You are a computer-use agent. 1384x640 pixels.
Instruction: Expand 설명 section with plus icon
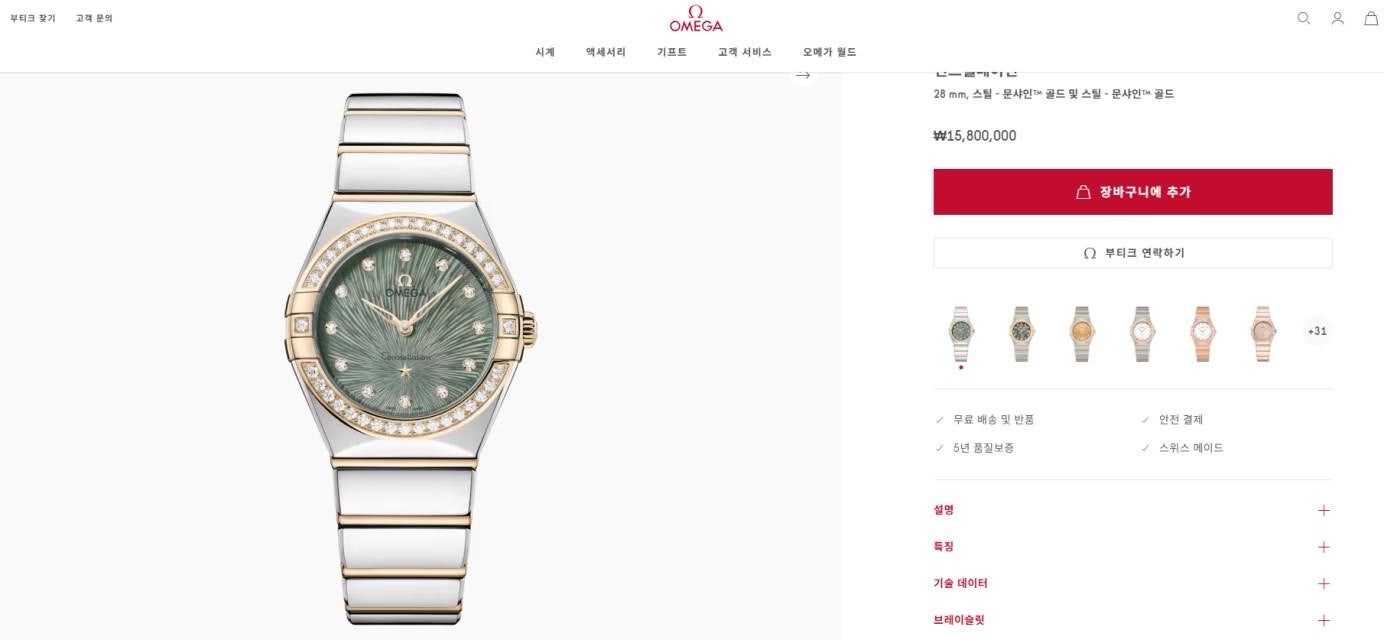pyautogui.click(x=1324, y=510)
